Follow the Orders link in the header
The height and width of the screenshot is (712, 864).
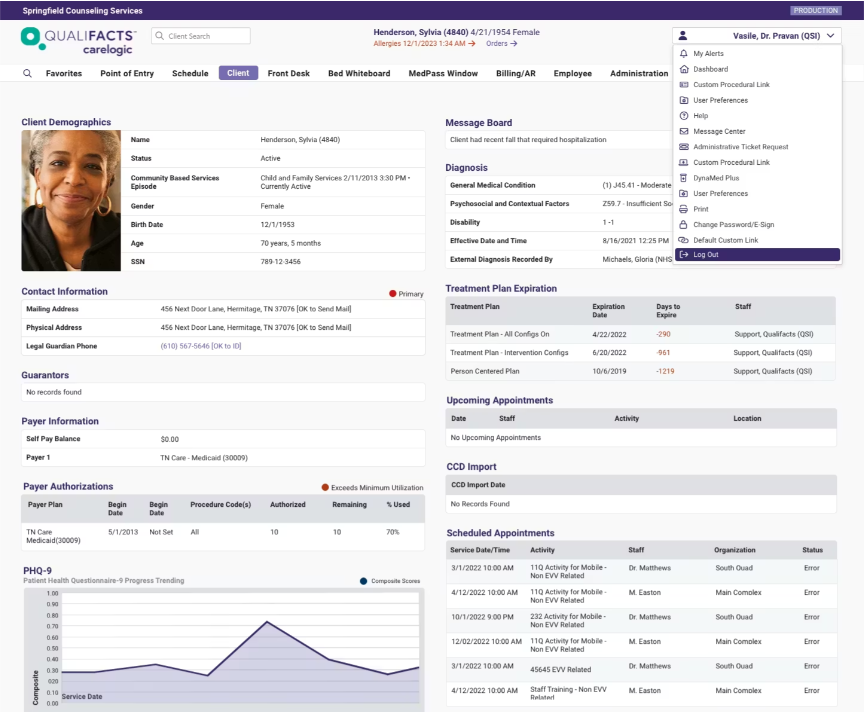501,44
